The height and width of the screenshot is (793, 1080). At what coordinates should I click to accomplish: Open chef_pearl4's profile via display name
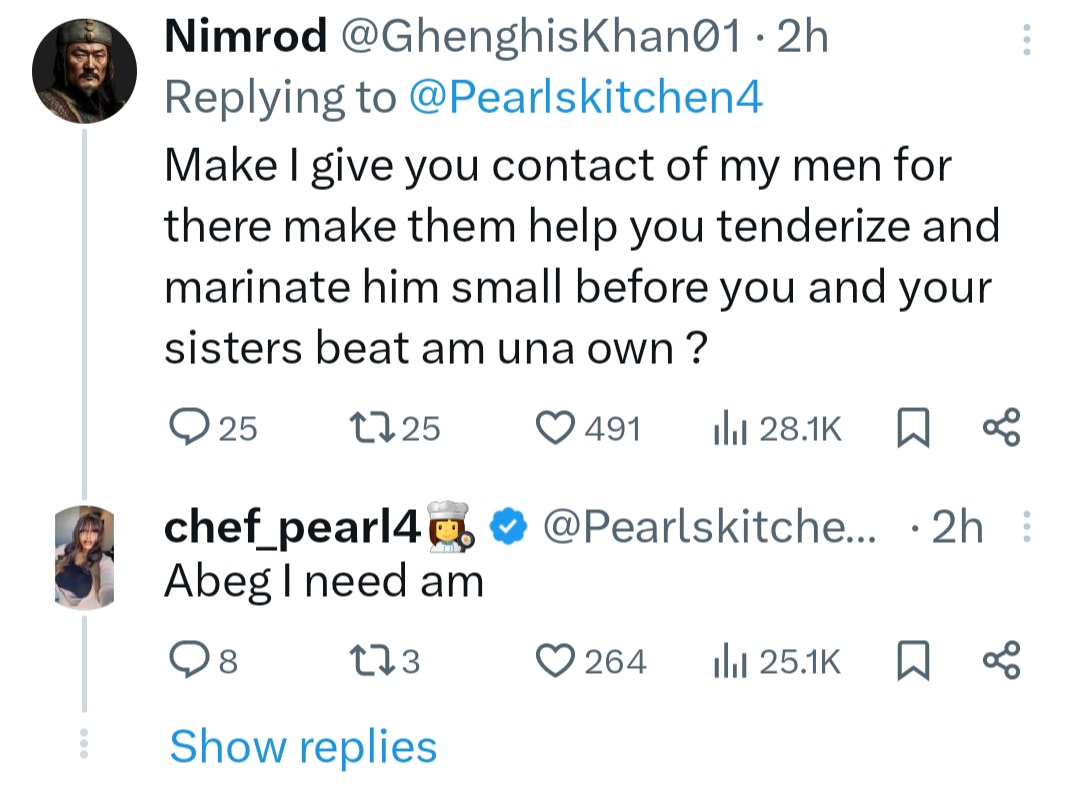[x=292, y=529]
